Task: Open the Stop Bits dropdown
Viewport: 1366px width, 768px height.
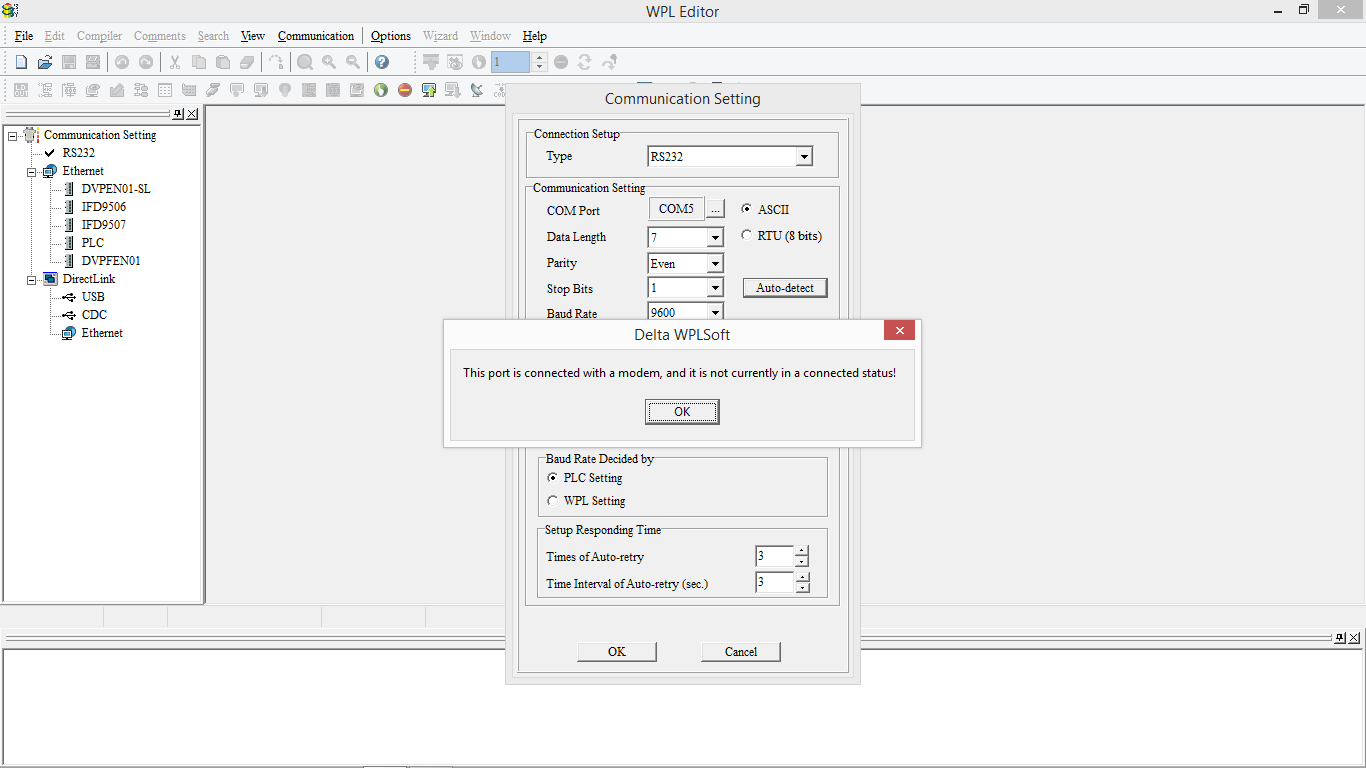Action: [x=715, y=288]
